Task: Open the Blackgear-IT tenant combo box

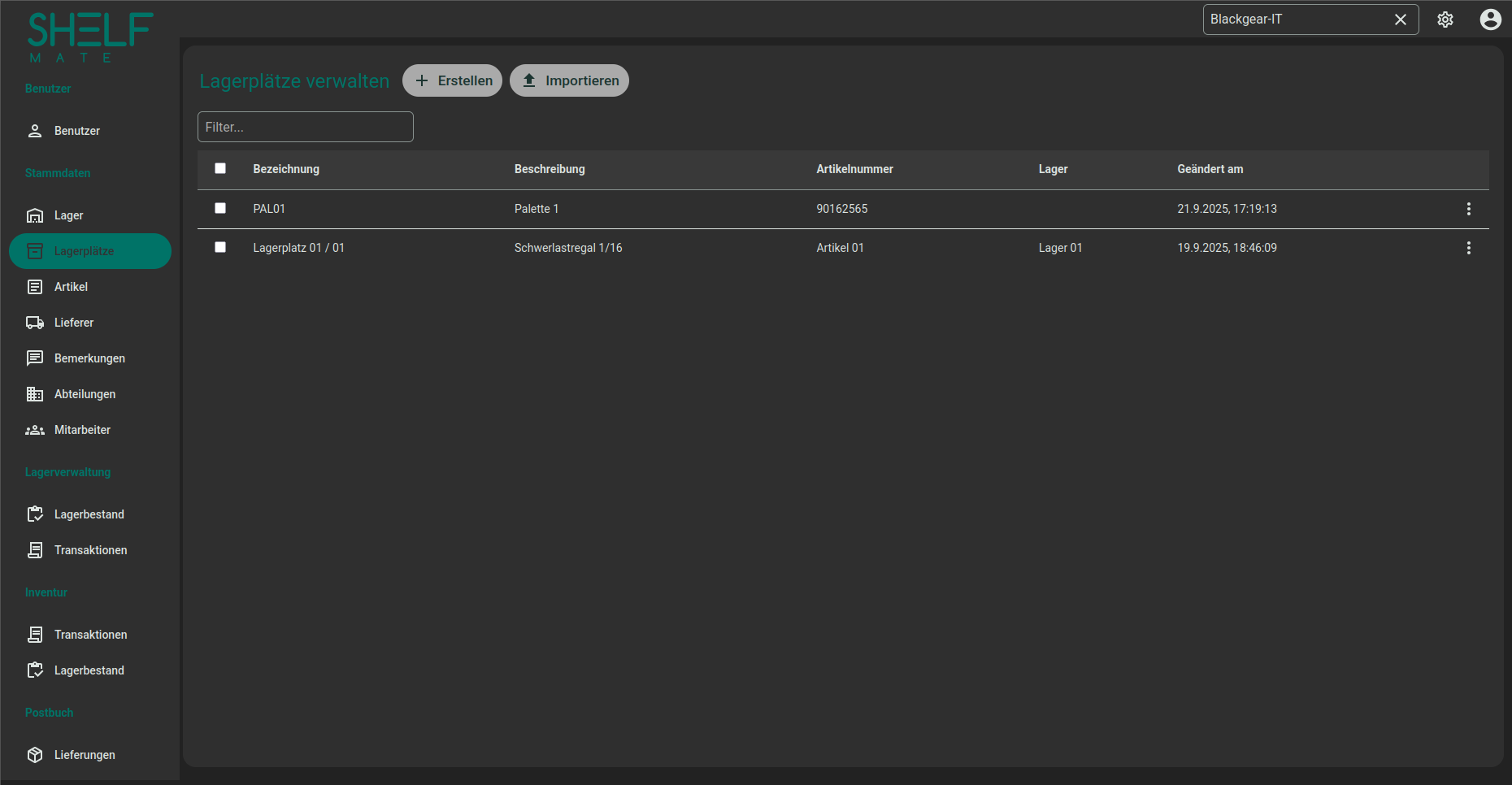Action: [1294, 20]
